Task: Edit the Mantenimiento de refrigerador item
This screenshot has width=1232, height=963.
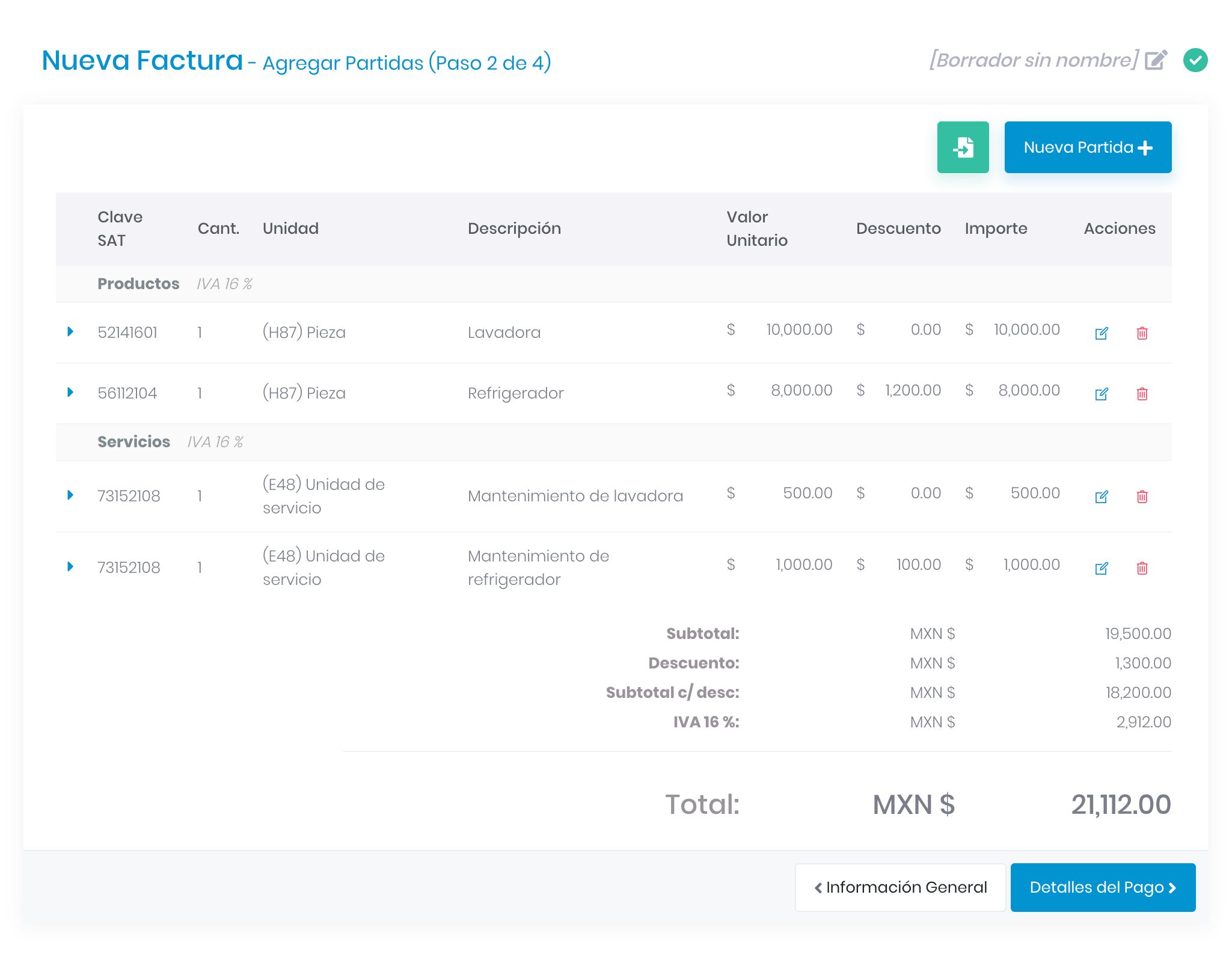Action: coord(1101,568)
